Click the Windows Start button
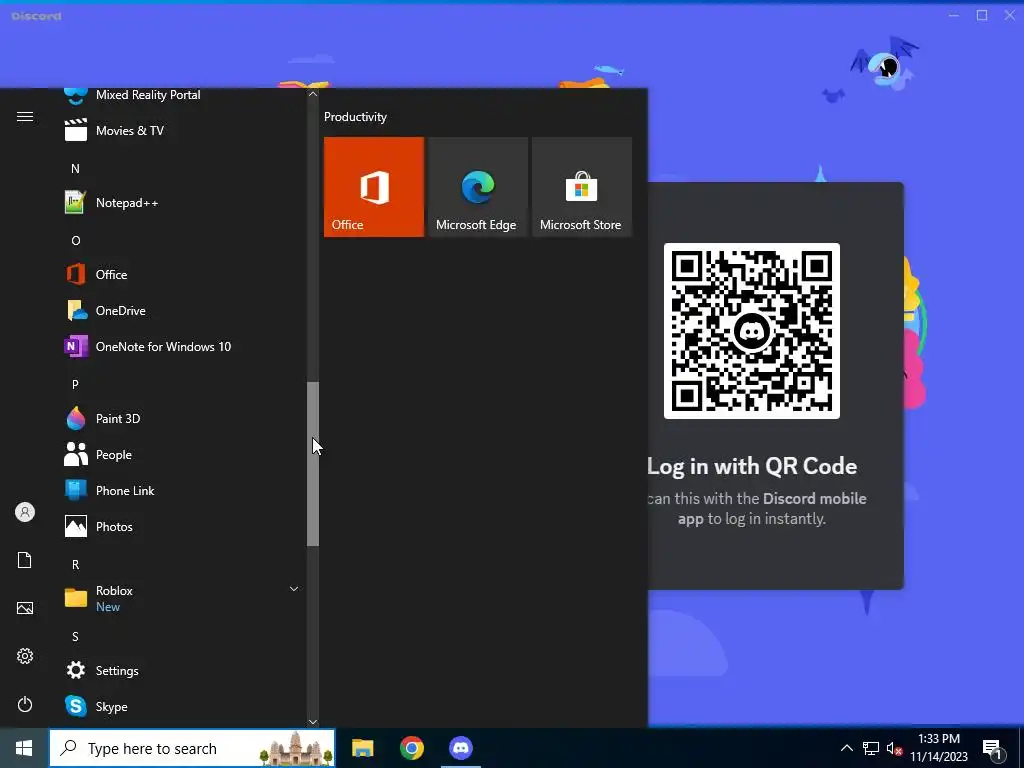 coord(24,748)
